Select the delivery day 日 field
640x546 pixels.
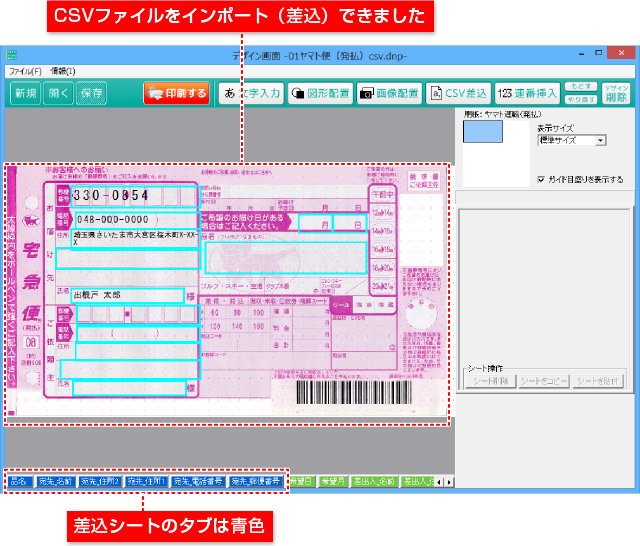[x=350, y=224]
